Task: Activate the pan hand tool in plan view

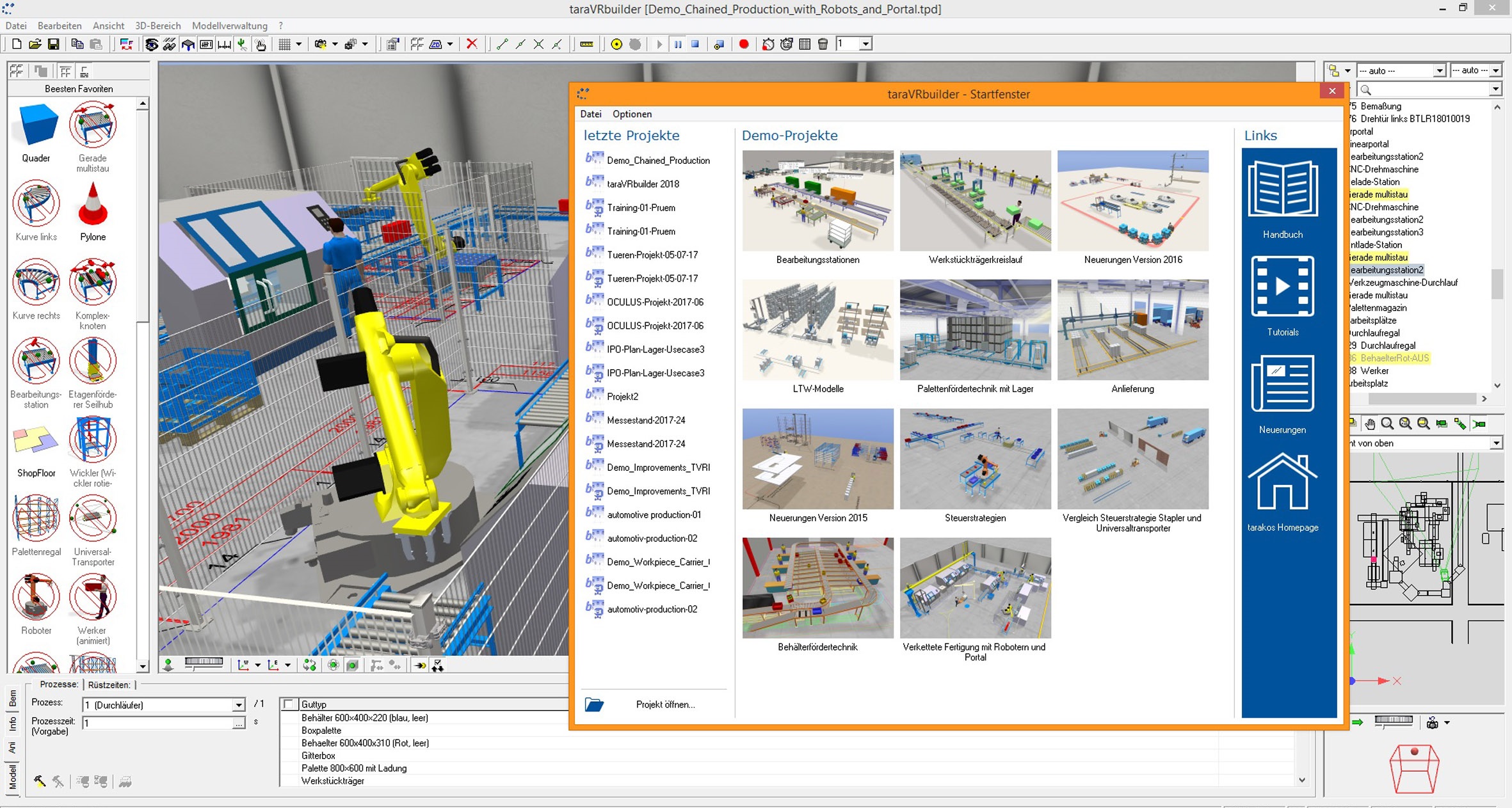Action: pyautogui.click(x=1370, y=424)
